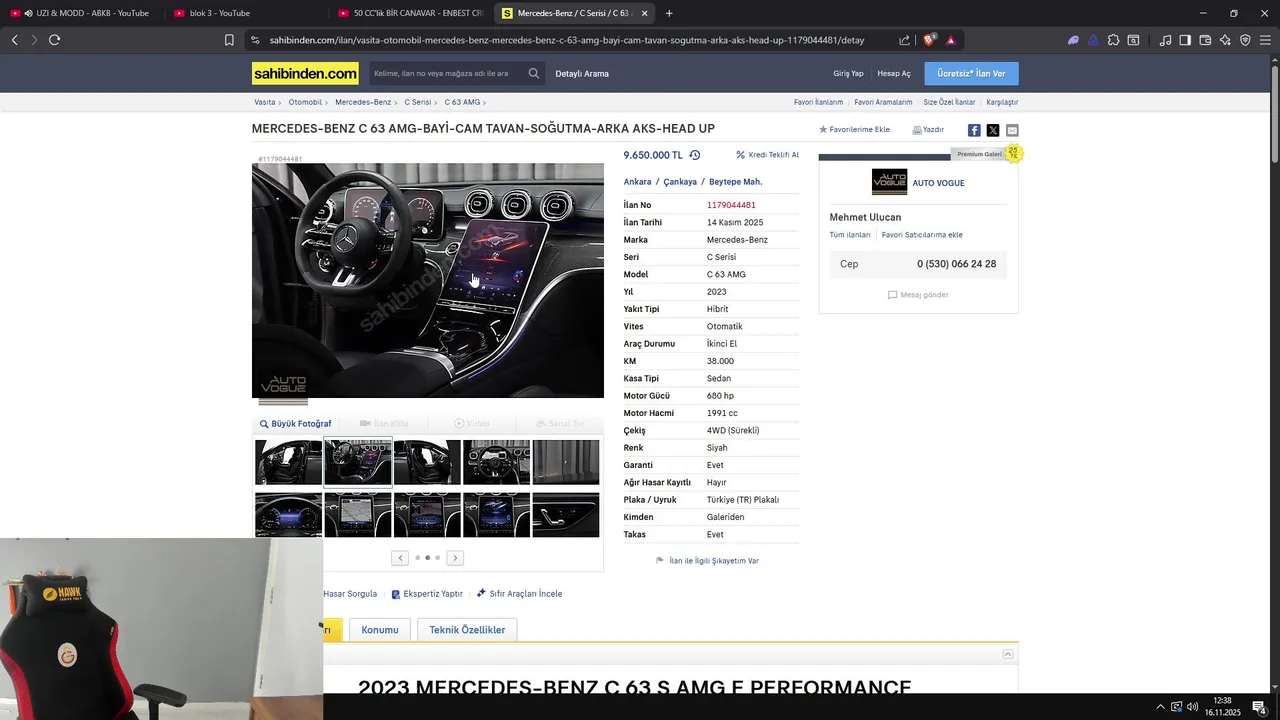Click Hesap Aç link
Viewport: 1280px width, 720px height.
pyautogui.click(x=894, y=73)
